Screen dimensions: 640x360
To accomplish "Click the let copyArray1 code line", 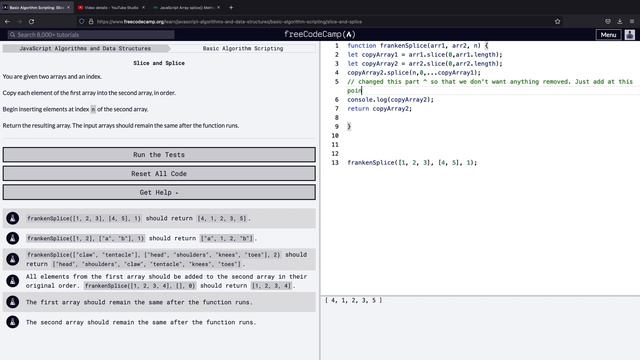I will click(x=425, y=55).
